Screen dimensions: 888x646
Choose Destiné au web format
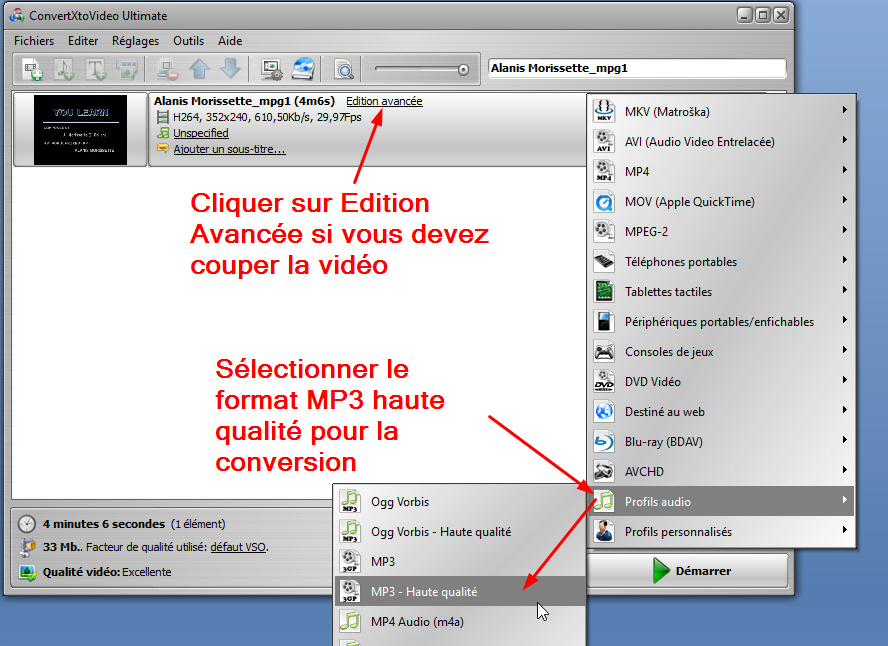(x=722, y=412)
